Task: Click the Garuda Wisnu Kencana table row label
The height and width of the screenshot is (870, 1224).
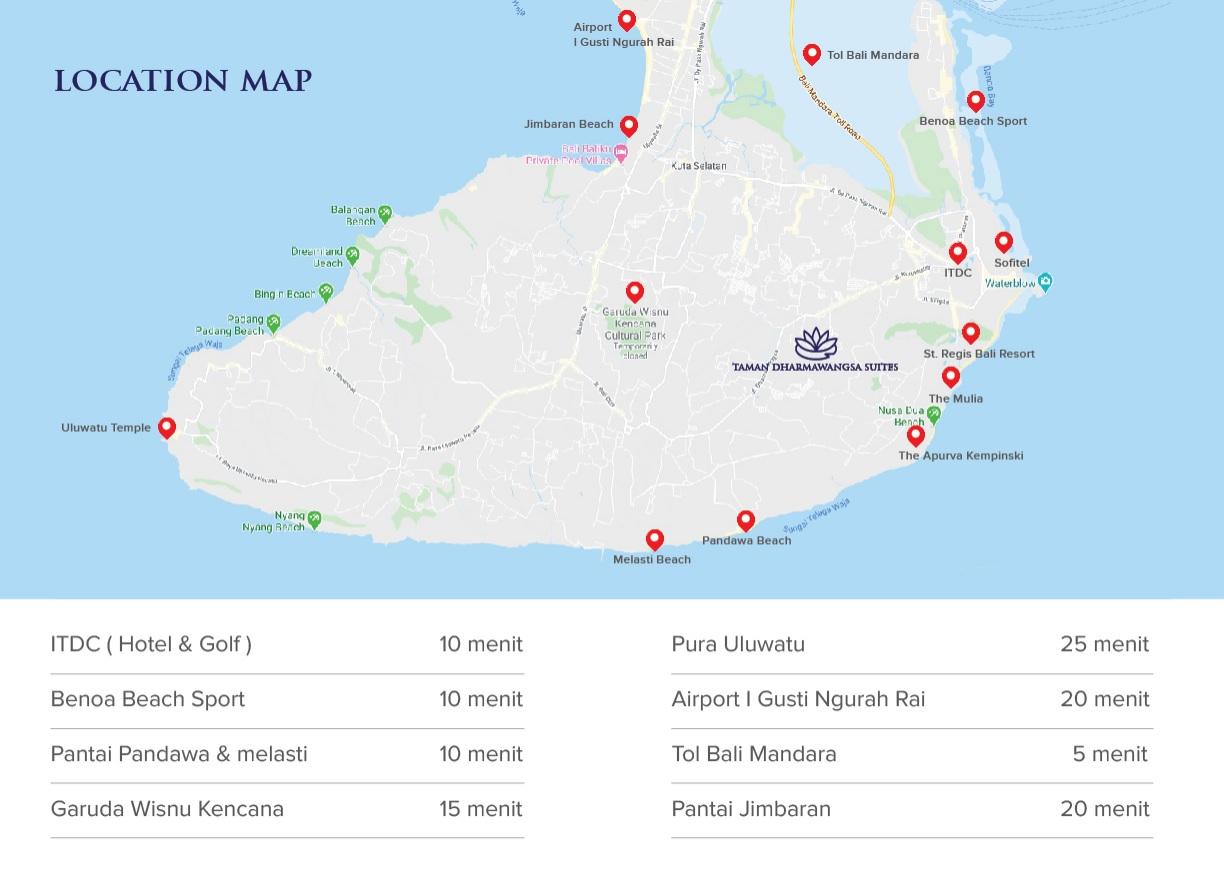Action: pyautogui.click(x=167, y=809)
